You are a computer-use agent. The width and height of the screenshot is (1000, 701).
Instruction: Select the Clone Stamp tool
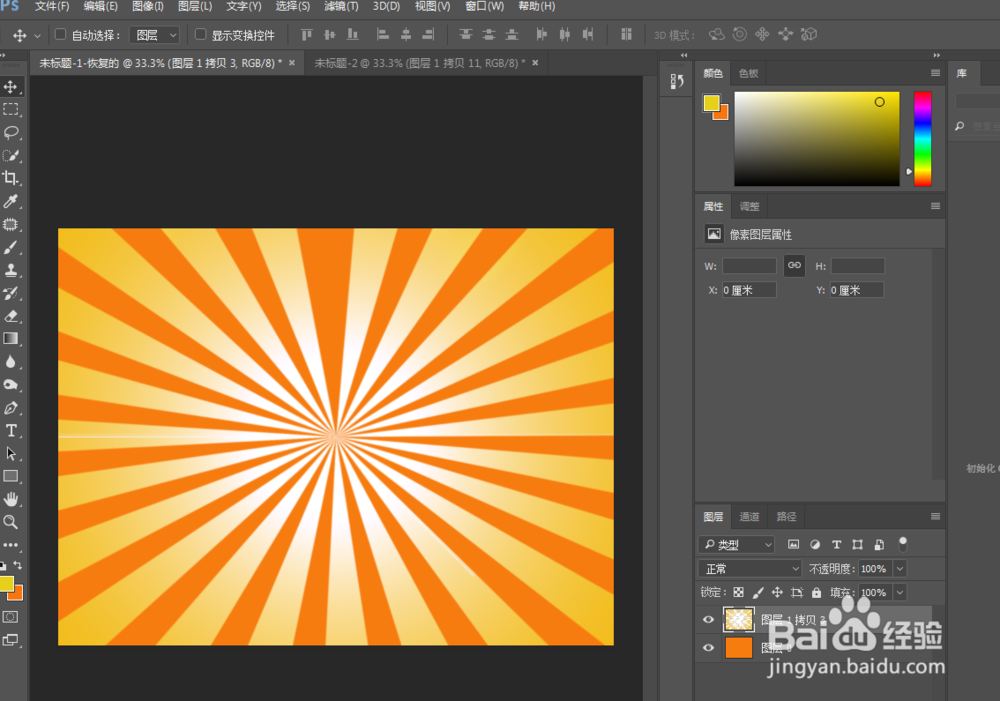[11, 270]
